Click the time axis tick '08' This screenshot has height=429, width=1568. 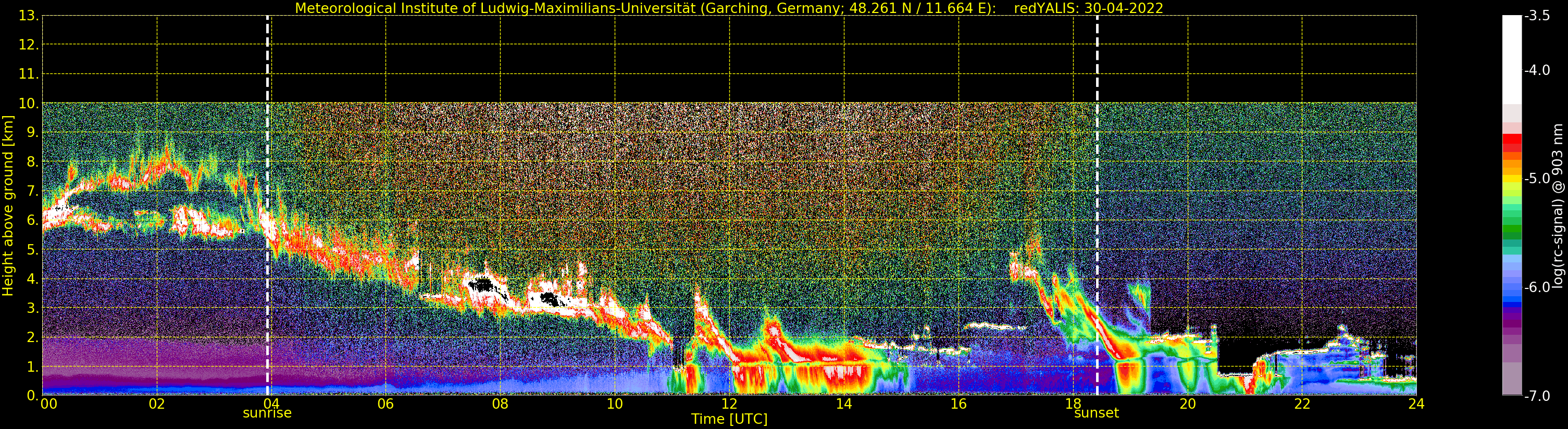point(500,404)
